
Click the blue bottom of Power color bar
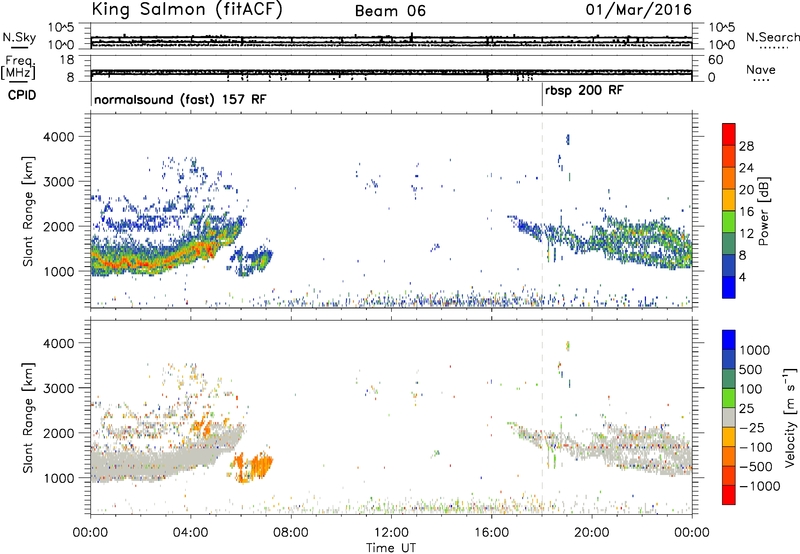pyautogui.click(x=729, y=287)
